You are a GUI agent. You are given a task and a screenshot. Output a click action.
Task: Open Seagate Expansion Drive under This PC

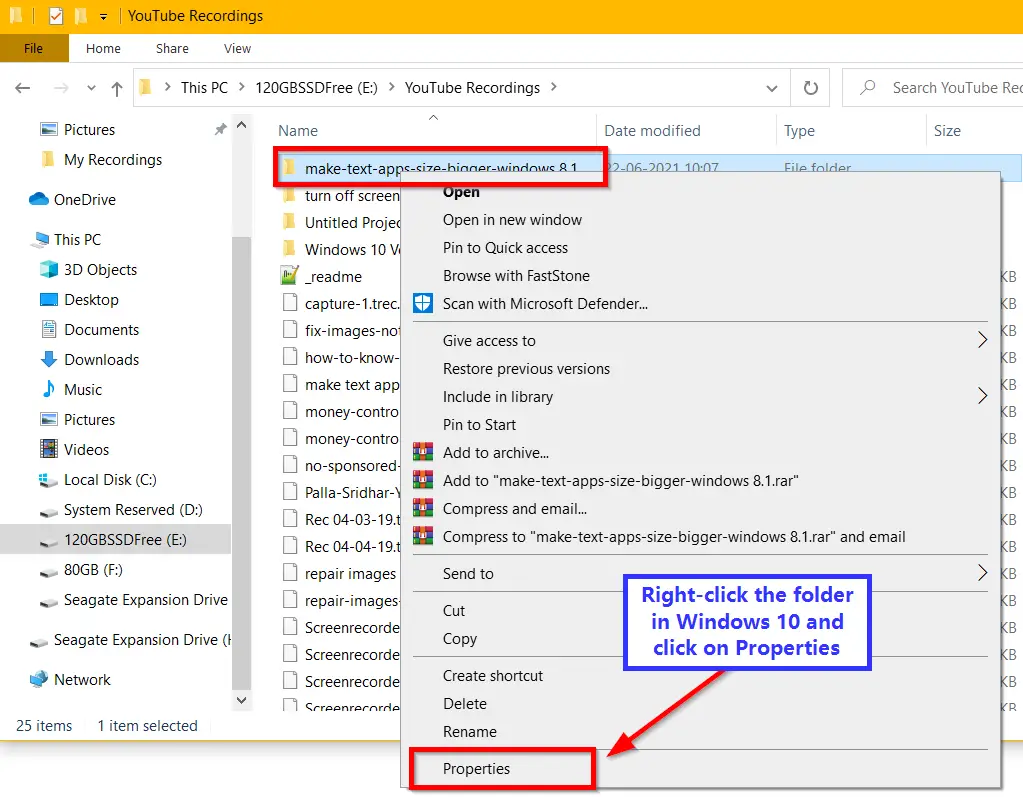click(x=145, y=599)
